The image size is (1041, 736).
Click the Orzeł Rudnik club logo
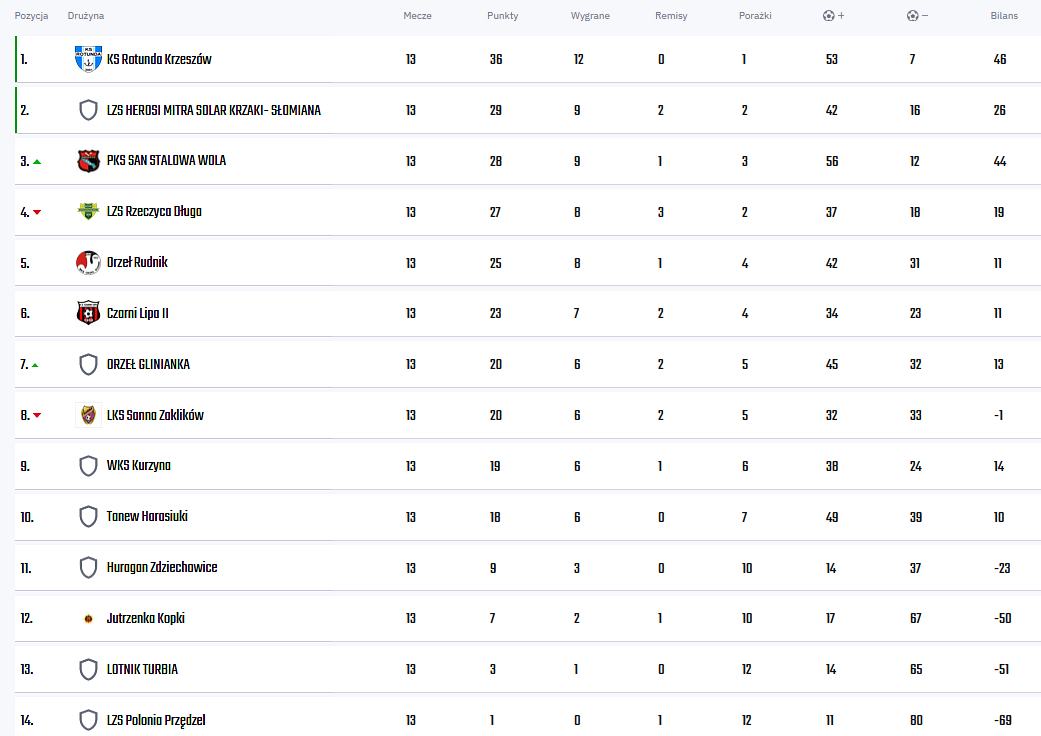coord(88,262)
